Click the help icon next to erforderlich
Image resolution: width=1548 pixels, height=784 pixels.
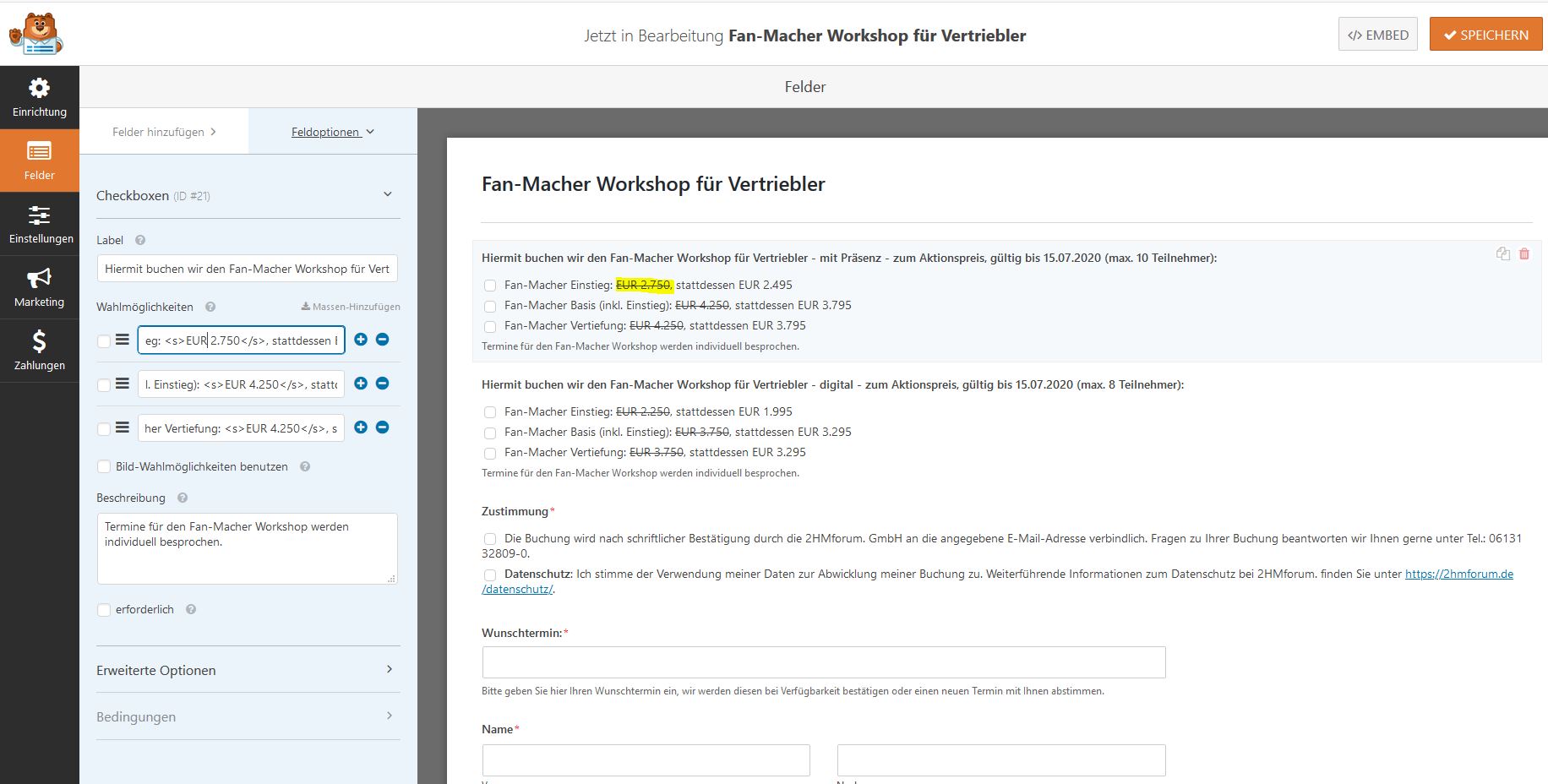pyautogui.click(x=191, y=609)
